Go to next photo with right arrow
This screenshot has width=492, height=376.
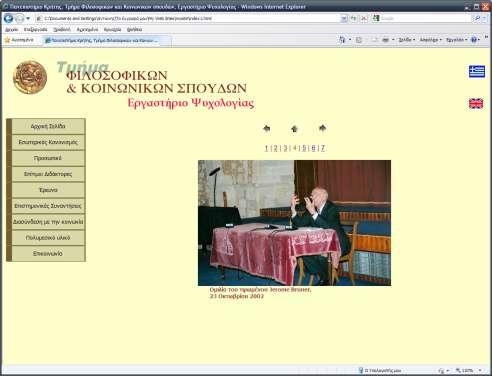coord(322,128)
